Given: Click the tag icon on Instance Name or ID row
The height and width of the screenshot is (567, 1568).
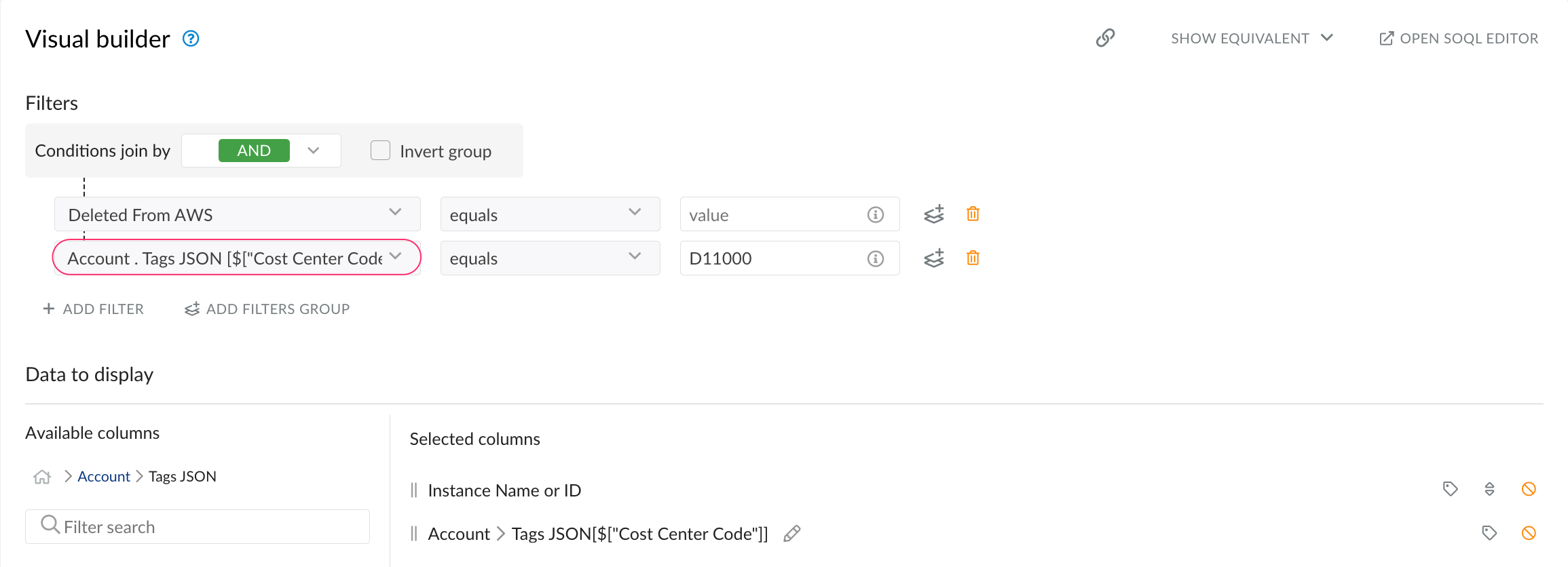Looking at the screenshot, I should coord(1451,489).
